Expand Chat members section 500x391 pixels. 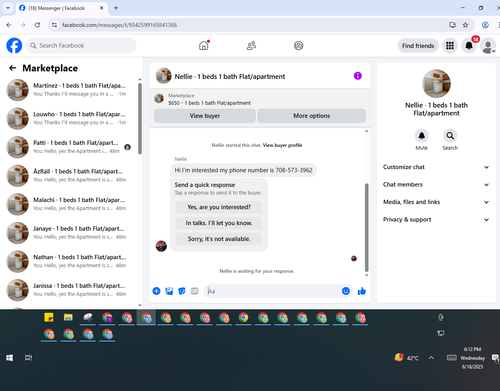tap(436, 184)
